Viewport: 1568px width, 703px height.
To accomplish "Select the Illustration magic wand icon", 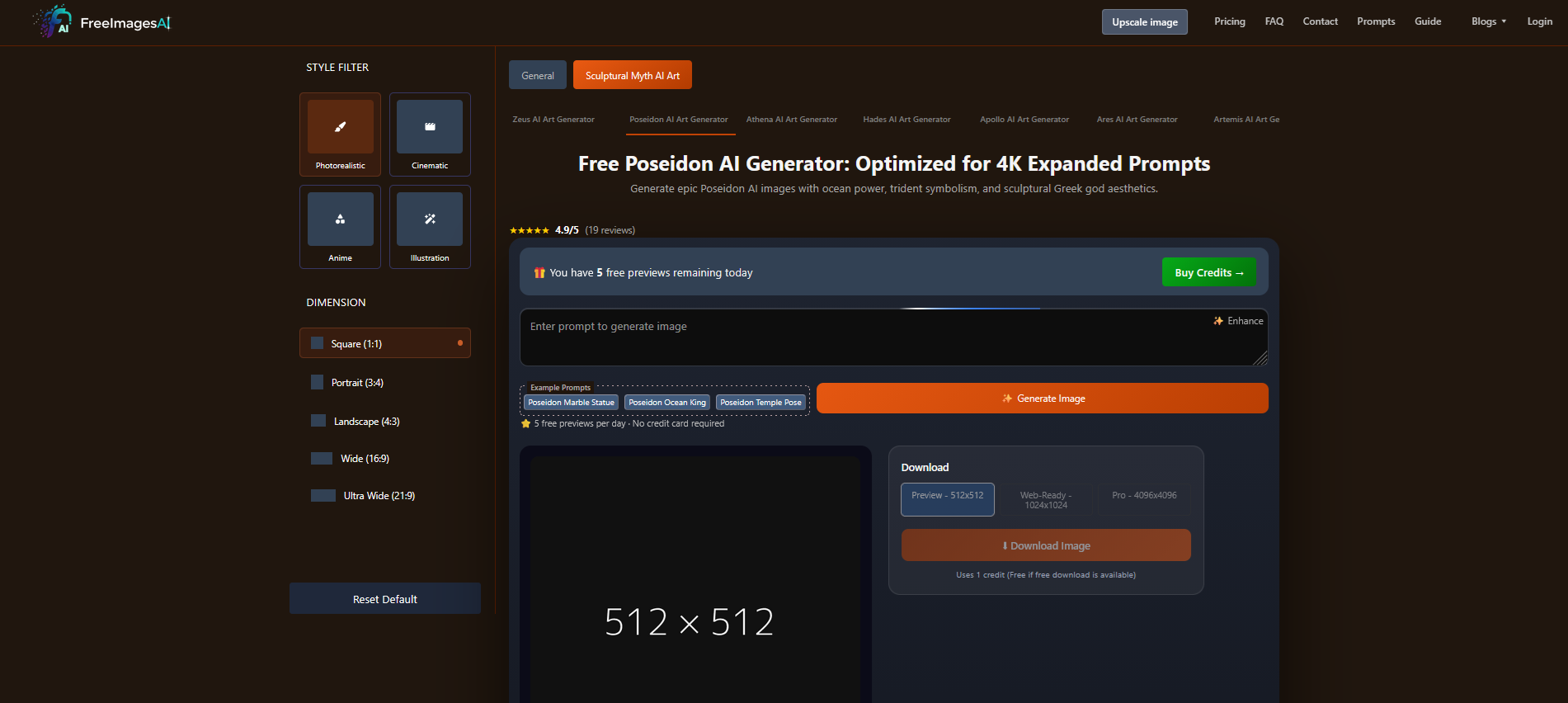I will (x=430, y=219).
